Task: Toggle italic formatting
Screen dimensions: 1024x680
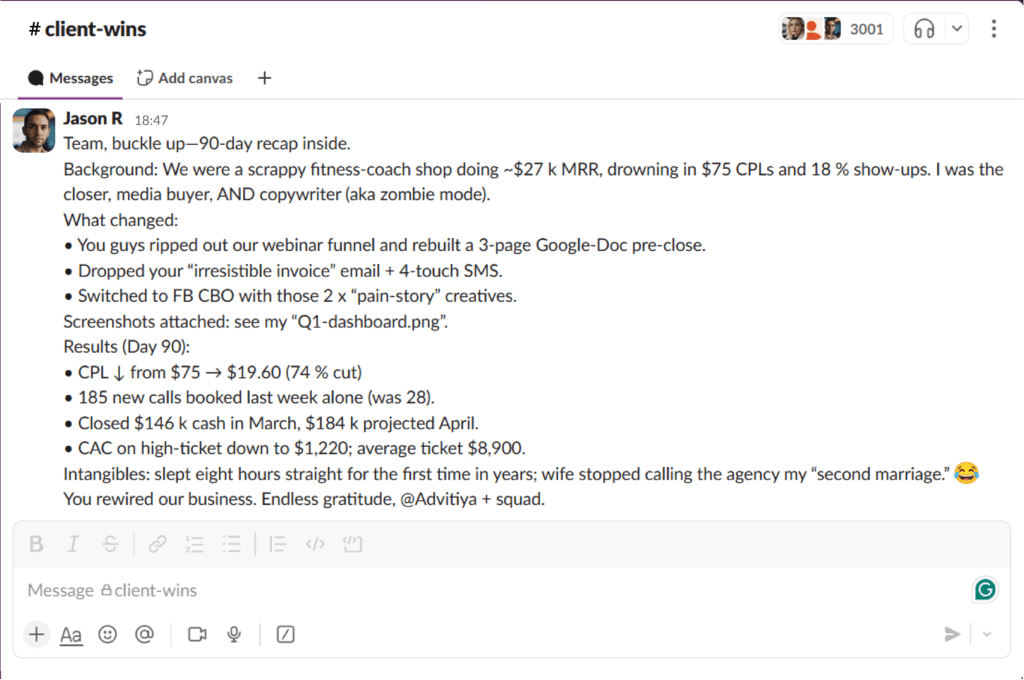Action: 73,544
